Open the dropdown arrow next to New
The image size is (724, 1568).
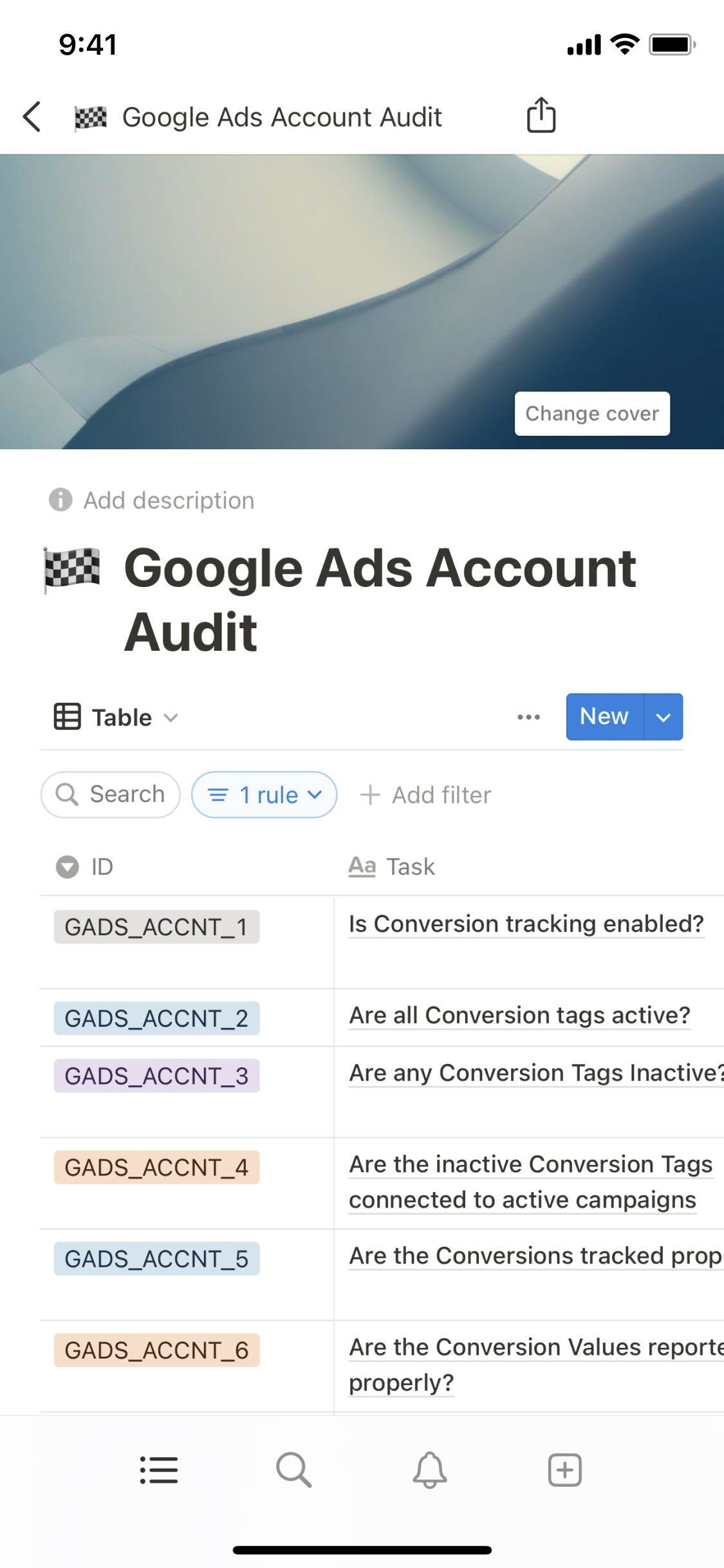[663, 717]
